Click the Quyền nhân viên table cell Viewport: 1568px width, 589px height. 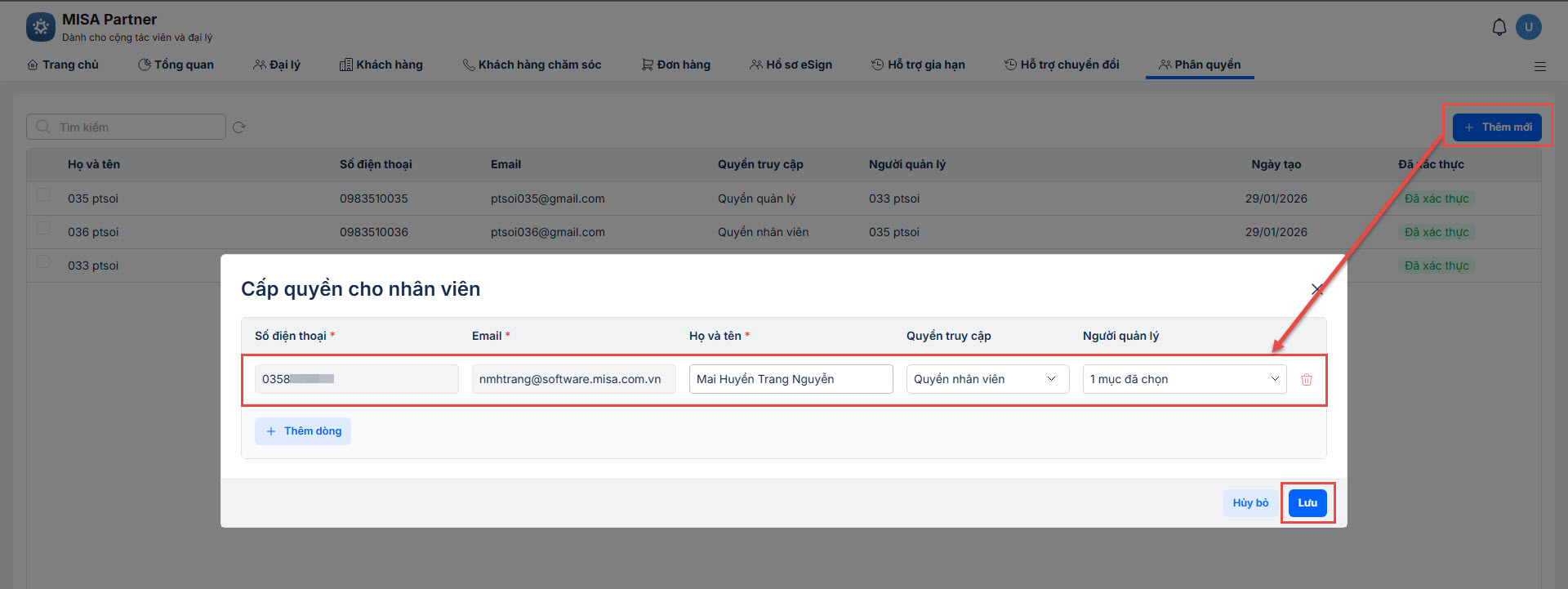(764, 232)
